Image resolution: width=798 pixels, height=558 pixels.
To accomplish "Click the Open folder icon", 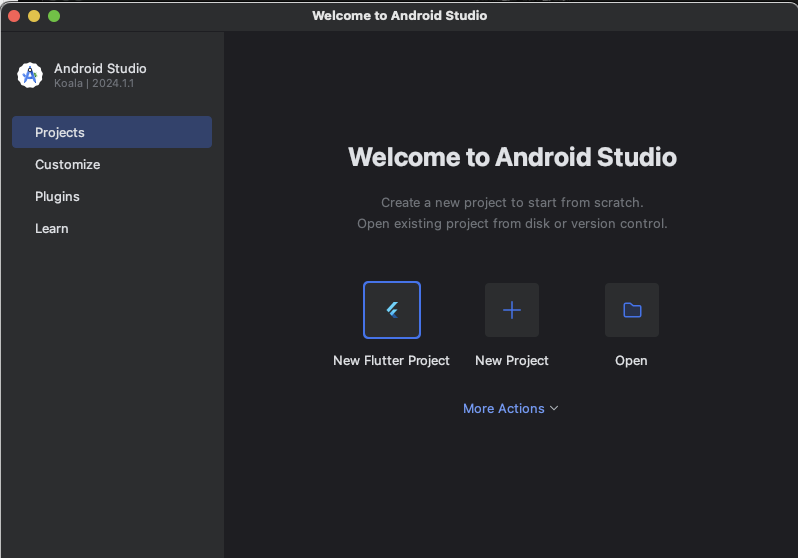I will click(632, 310).
